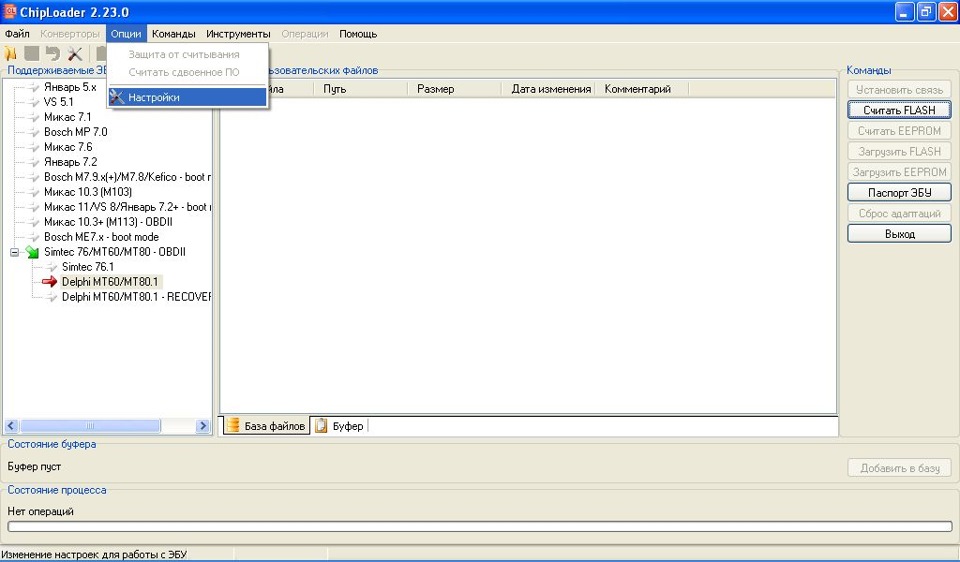Click the tree's horizontal scrollbar right arrow
This screenshot has width=960, height=562.
203,425
